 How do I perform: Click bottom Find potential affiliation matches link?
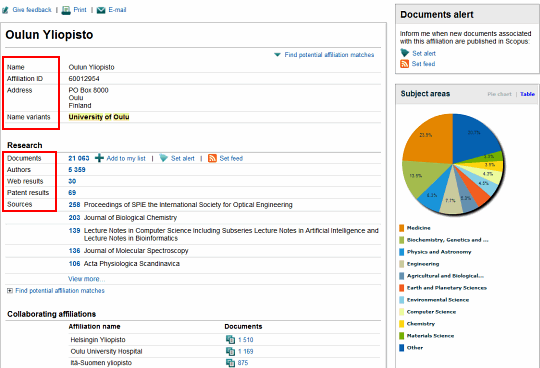coord(60,291)
